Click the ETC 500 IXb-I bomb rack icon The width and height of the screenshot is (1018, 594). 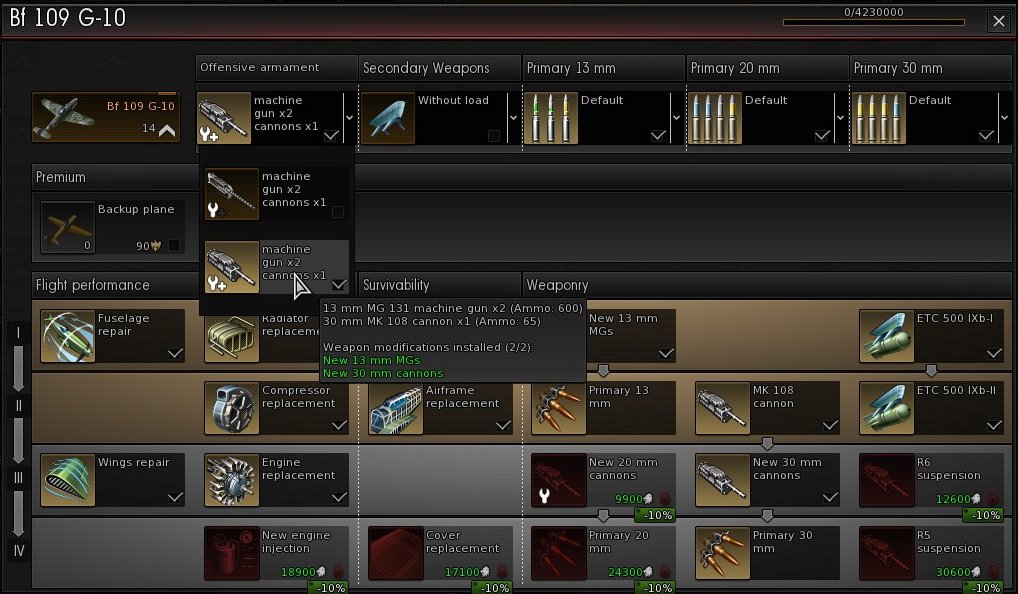pos(886,336)
